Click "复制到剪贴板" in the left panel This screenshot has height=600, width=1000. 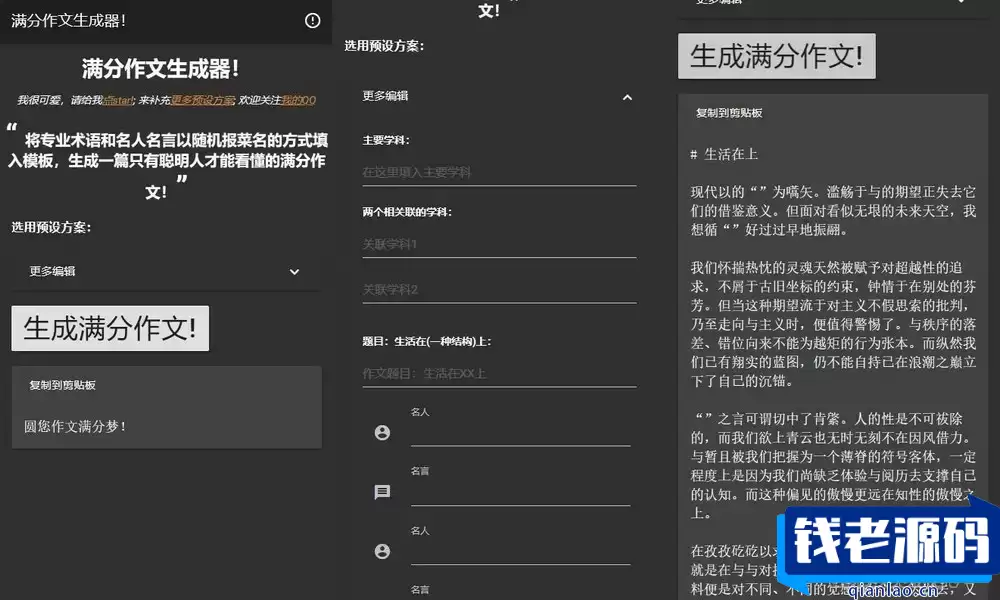[x=62, y=385]
